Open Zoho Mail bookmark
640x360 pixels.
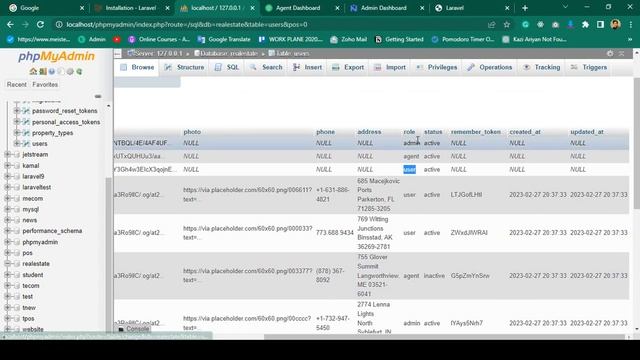[x=349, y=40]
